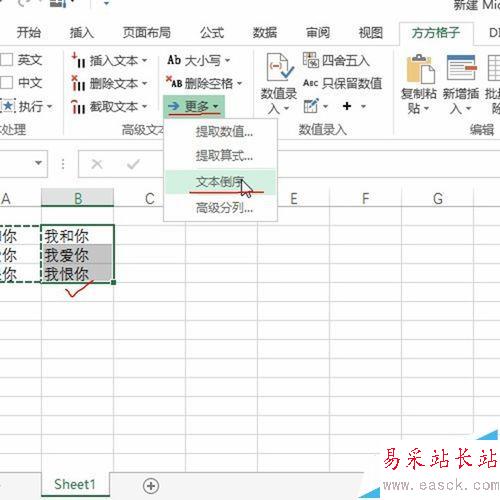Click the 删除文本 icon

coord(79,83)
